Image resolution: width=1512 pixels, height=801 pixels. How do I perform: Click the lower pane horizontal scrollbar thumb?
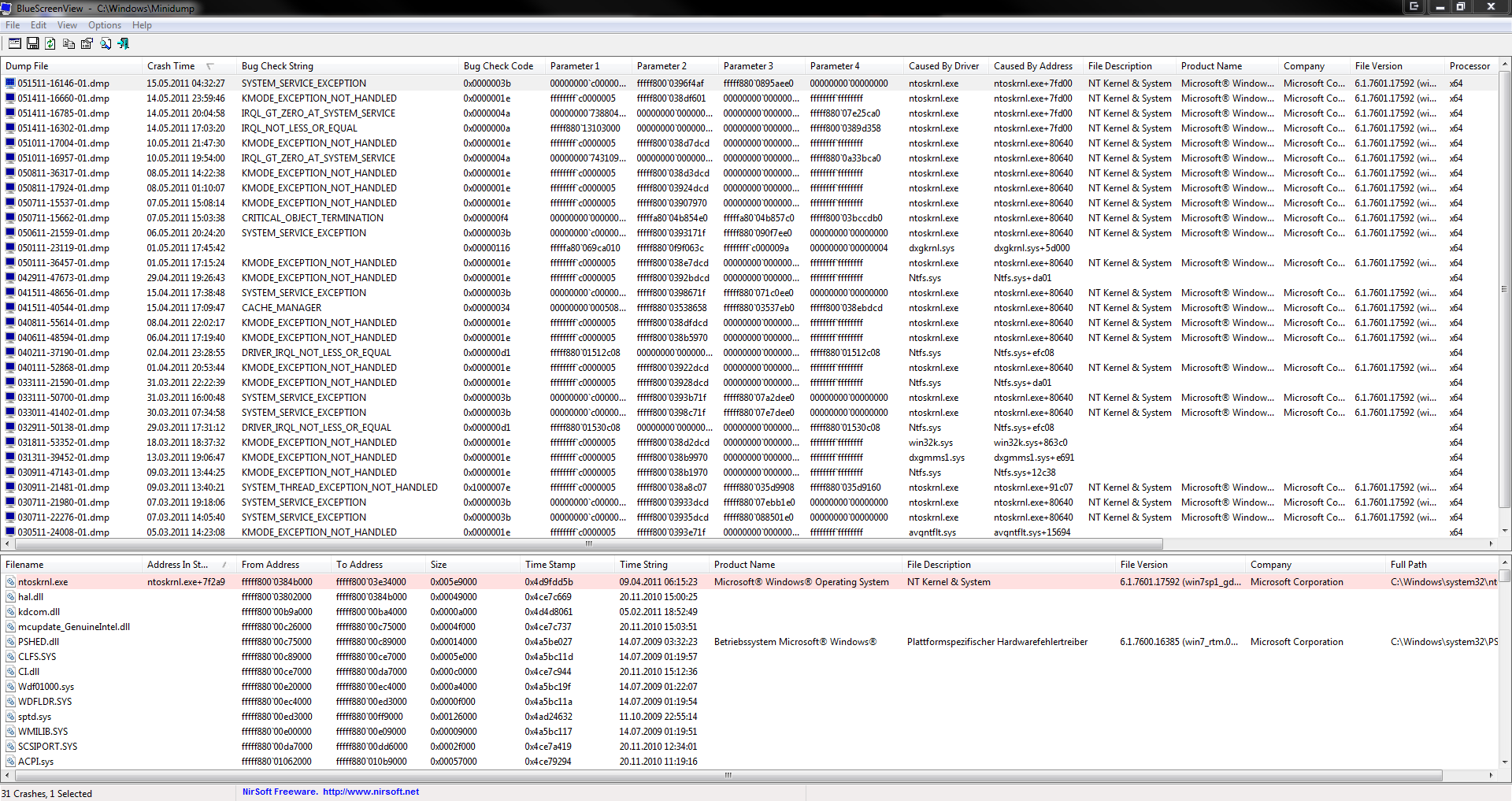(728, 775)
